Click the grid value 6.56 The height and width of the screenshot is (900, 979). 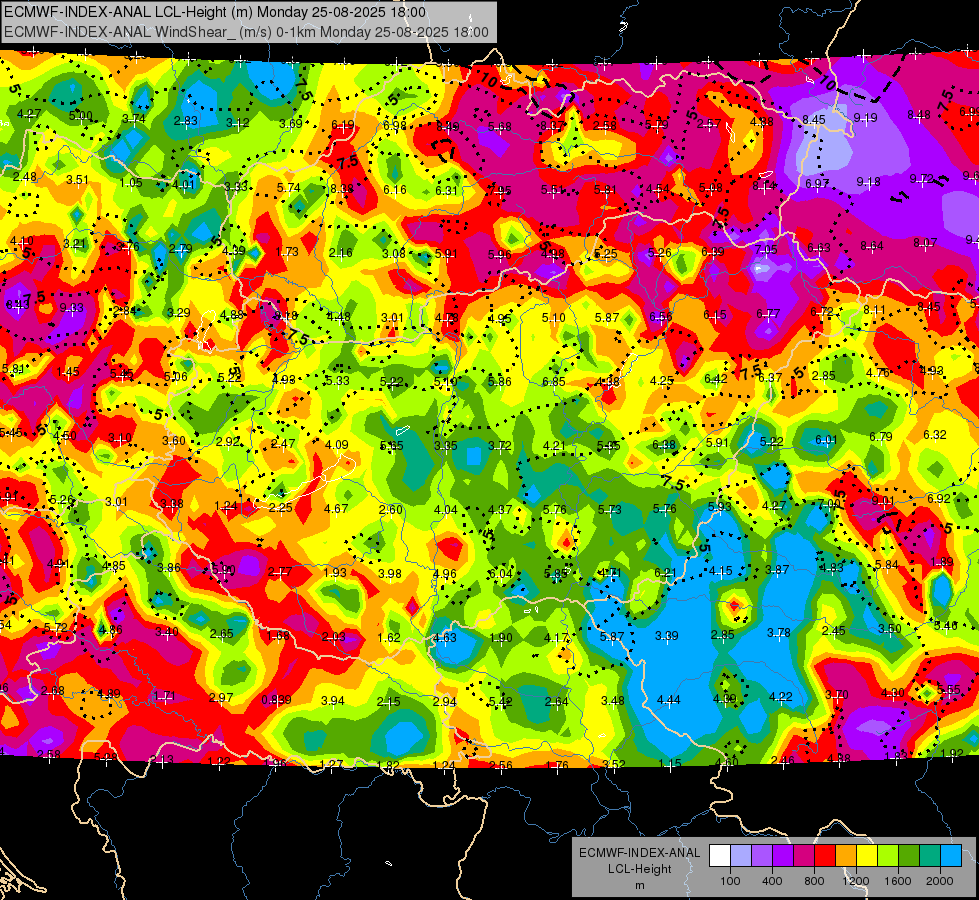(x=661, y=316)
